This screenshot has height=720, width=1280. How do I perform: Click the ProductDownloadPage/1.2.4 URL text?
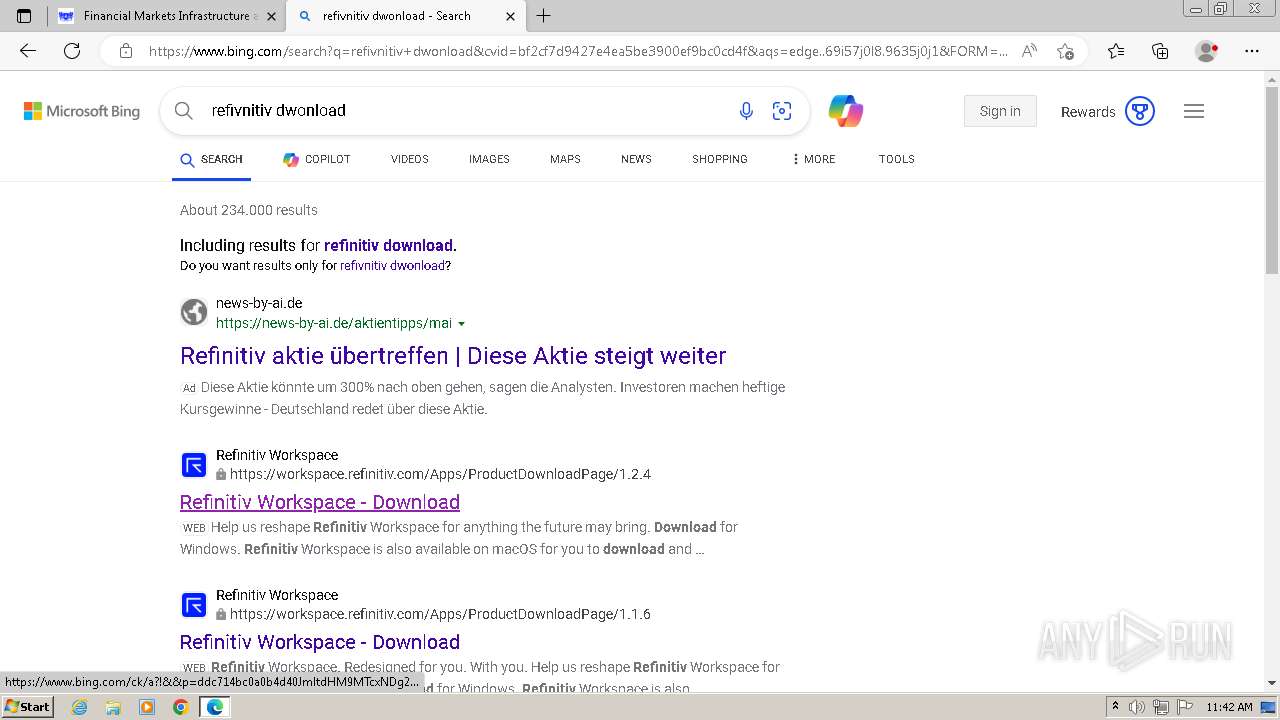pos(440,474)
